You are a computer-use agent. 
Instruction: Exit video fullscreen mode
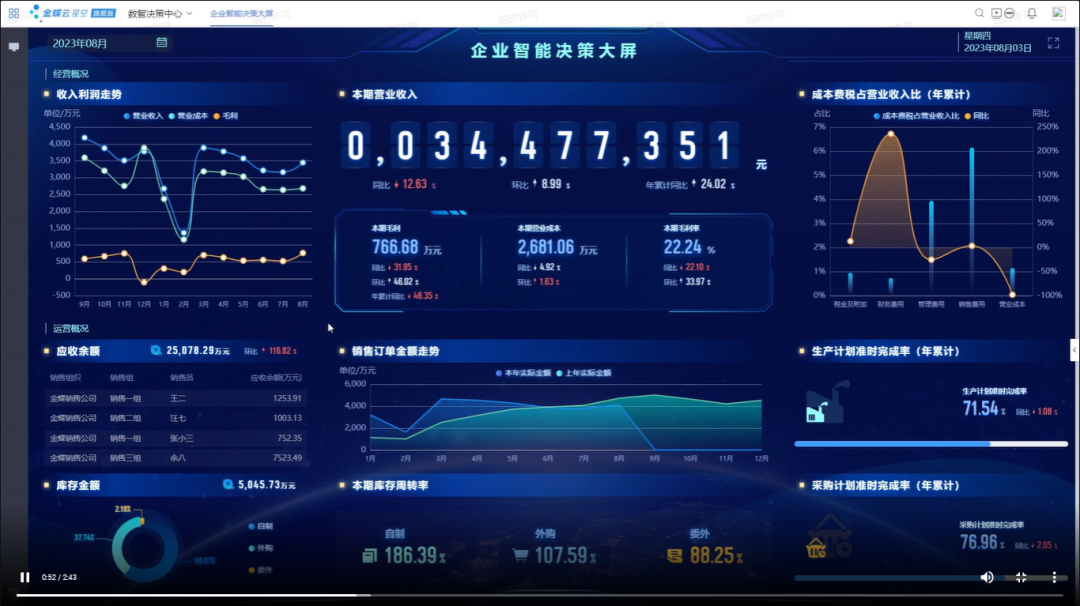1021,577
